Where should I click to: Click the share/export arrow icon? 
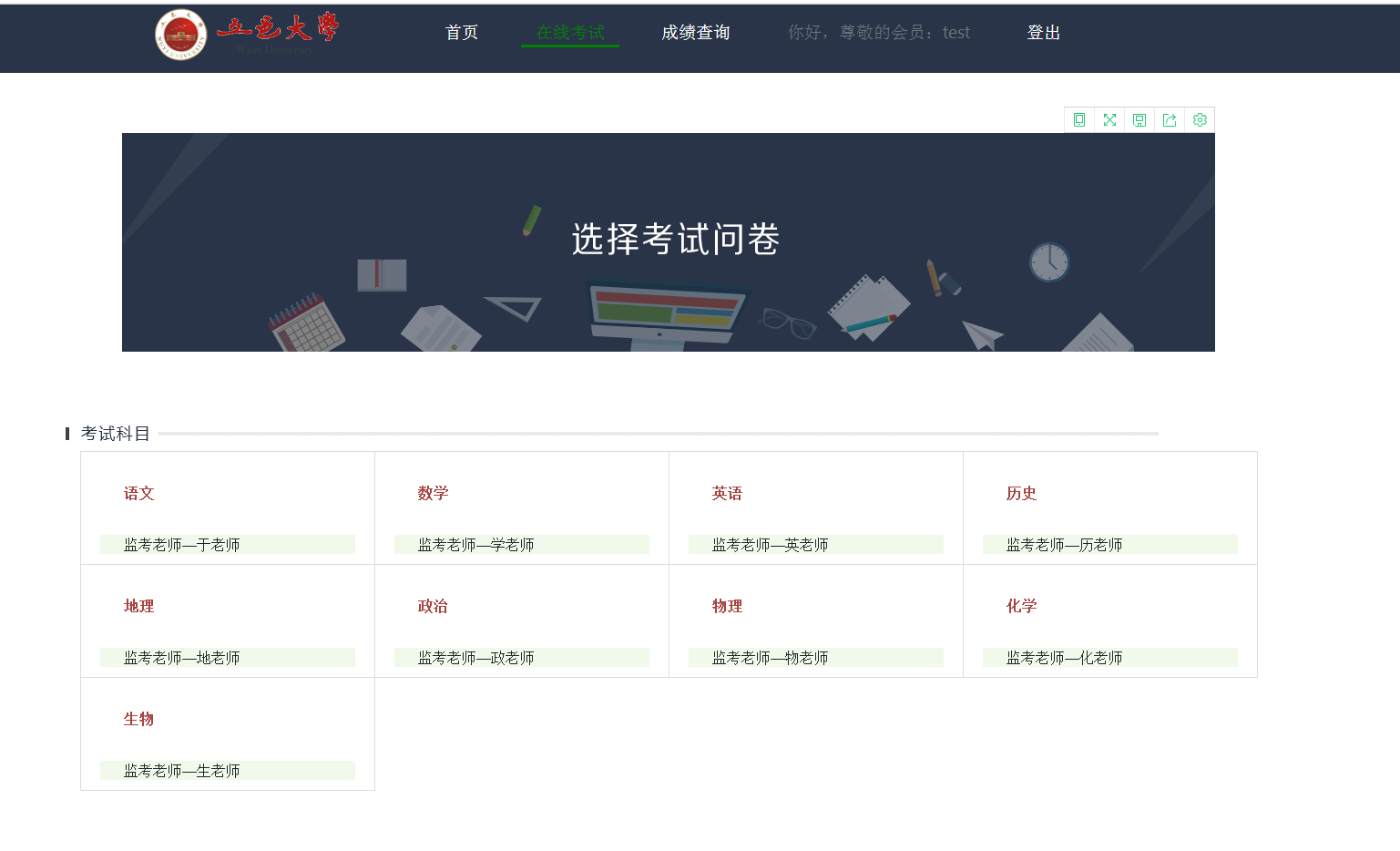pos(1170,120)
